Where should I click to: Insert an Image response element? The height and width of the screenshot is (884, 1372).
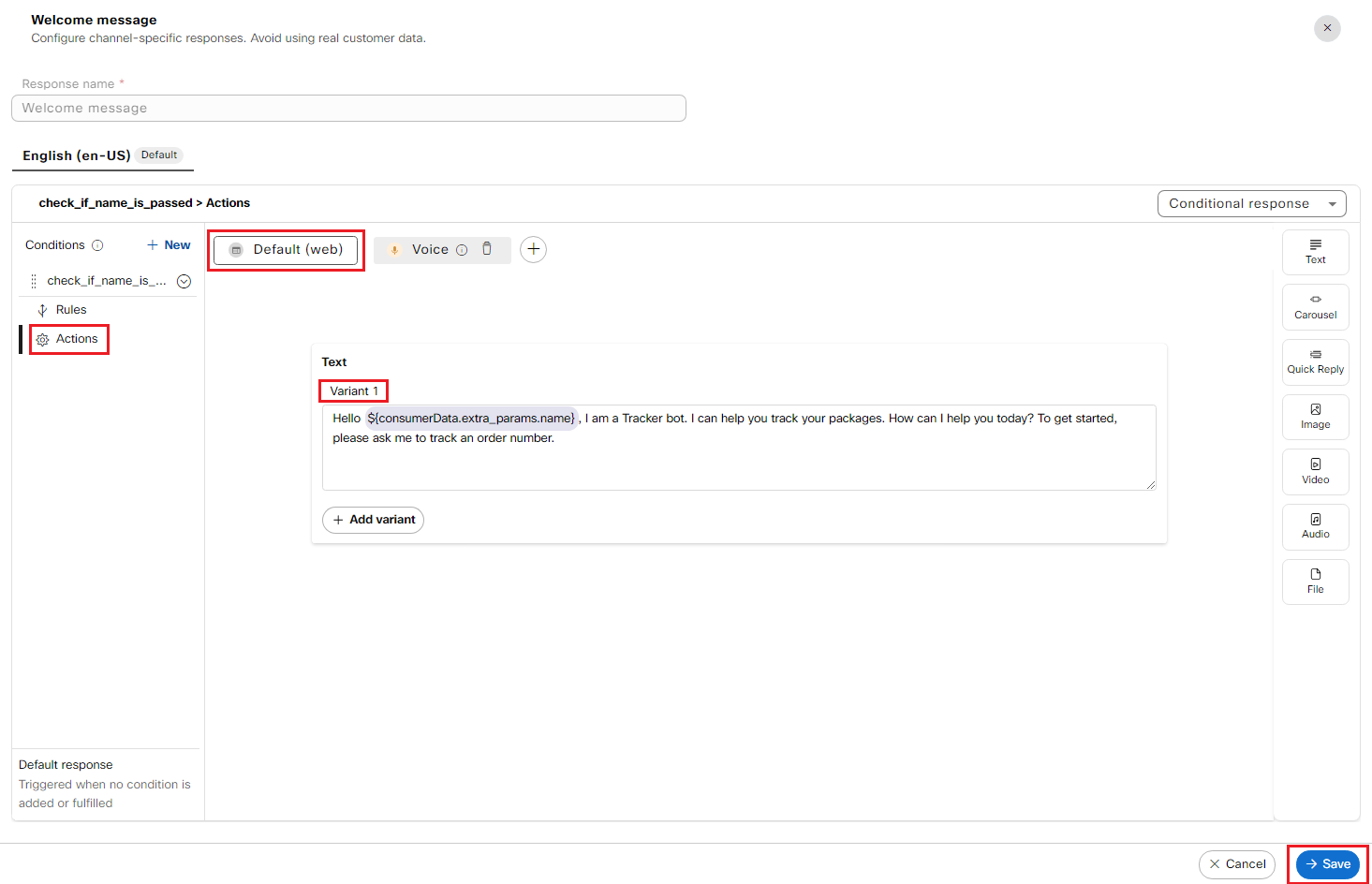[x=1315, y=417]
